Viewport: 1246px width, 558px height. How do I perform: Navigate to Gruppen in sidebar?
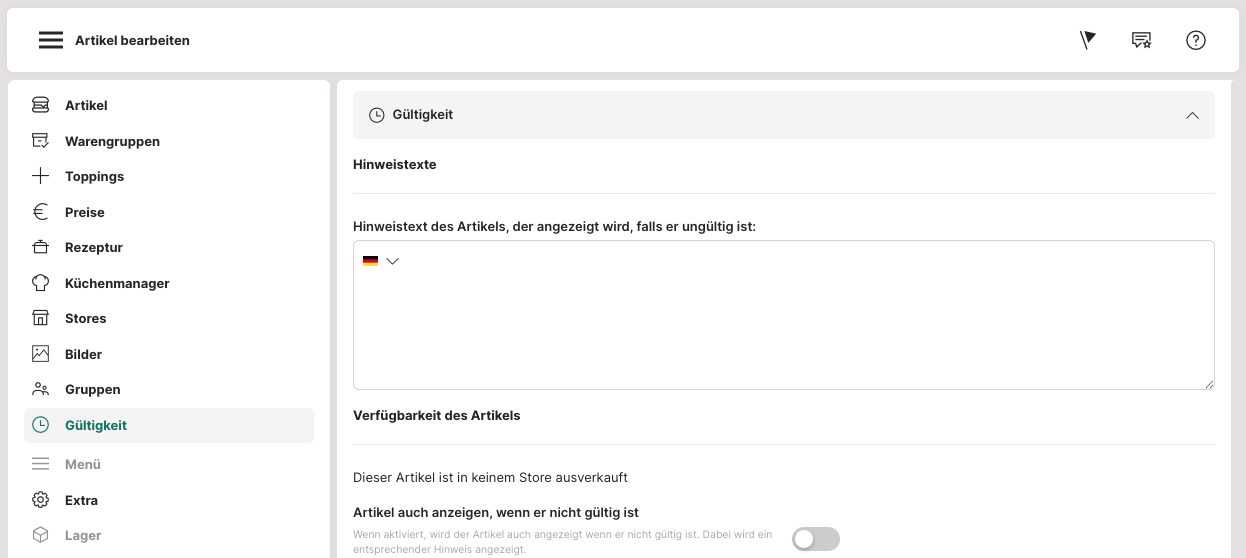pyautogui.click(x=92, y=389)
